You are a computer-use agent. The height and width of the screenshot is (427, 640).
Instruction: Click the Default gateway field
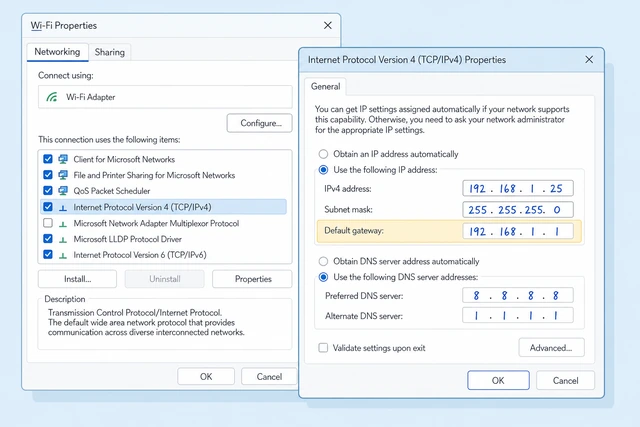[518, 231]
